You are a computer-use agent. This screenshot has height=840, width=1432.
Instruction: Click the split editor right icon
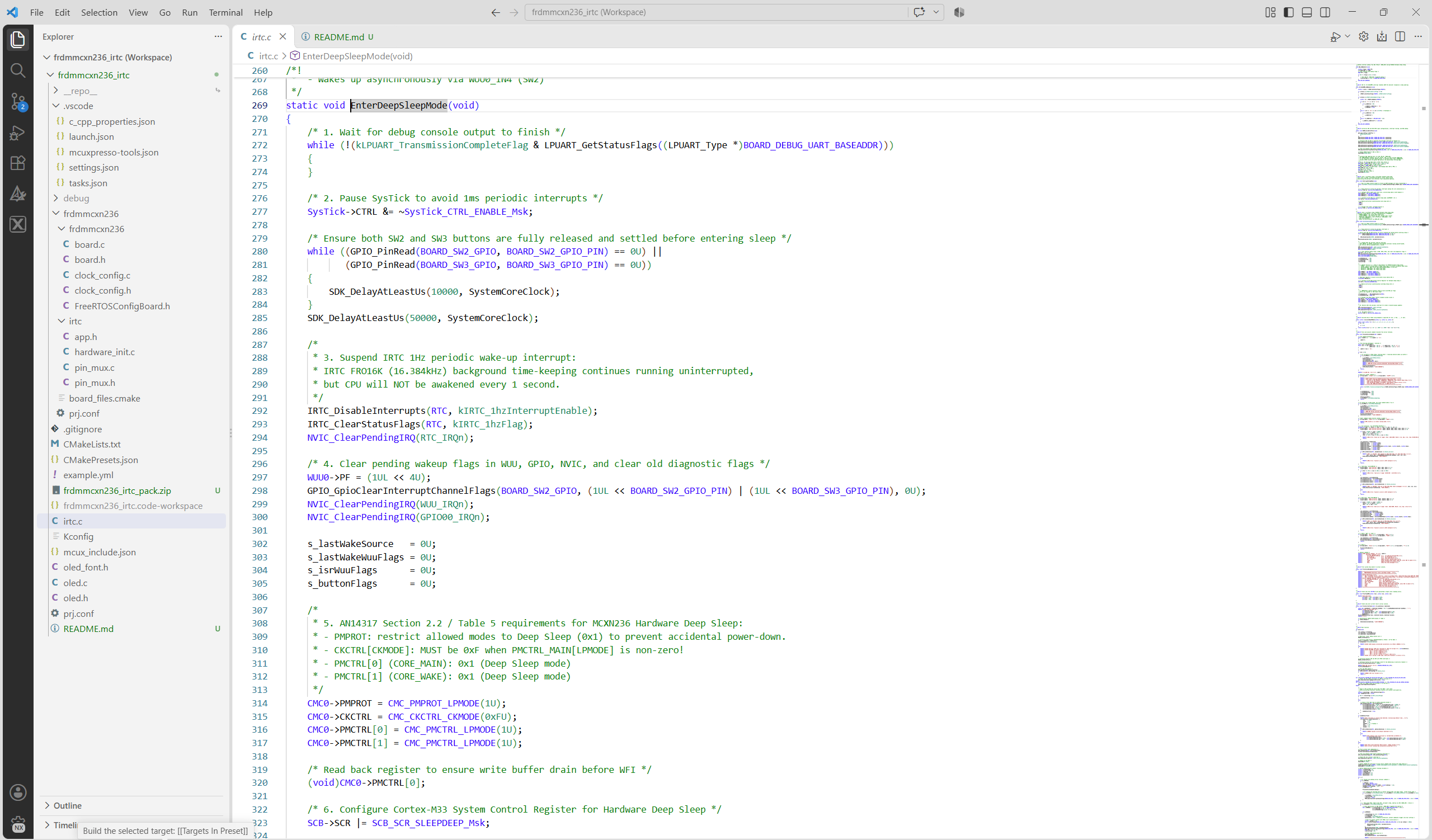pos(1400,37)
